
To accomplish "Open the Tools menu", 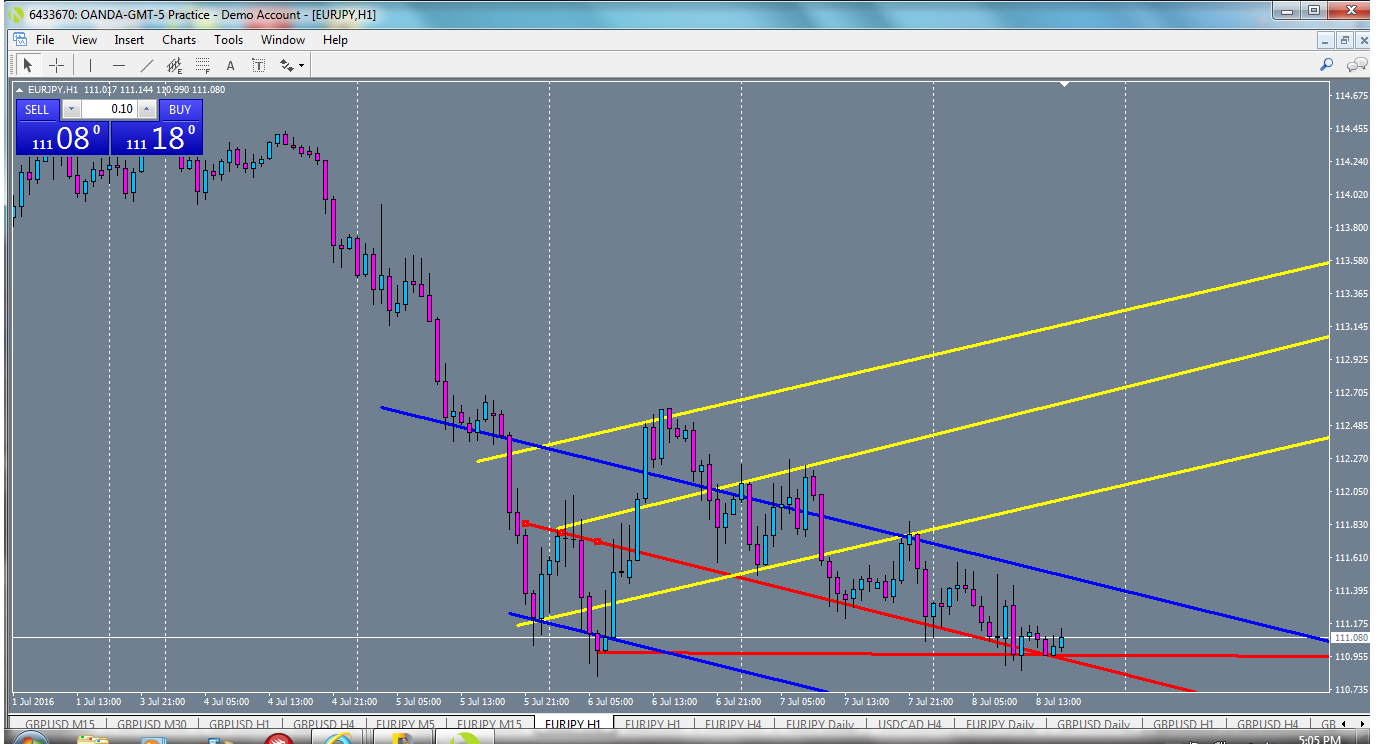I will 228,40.
